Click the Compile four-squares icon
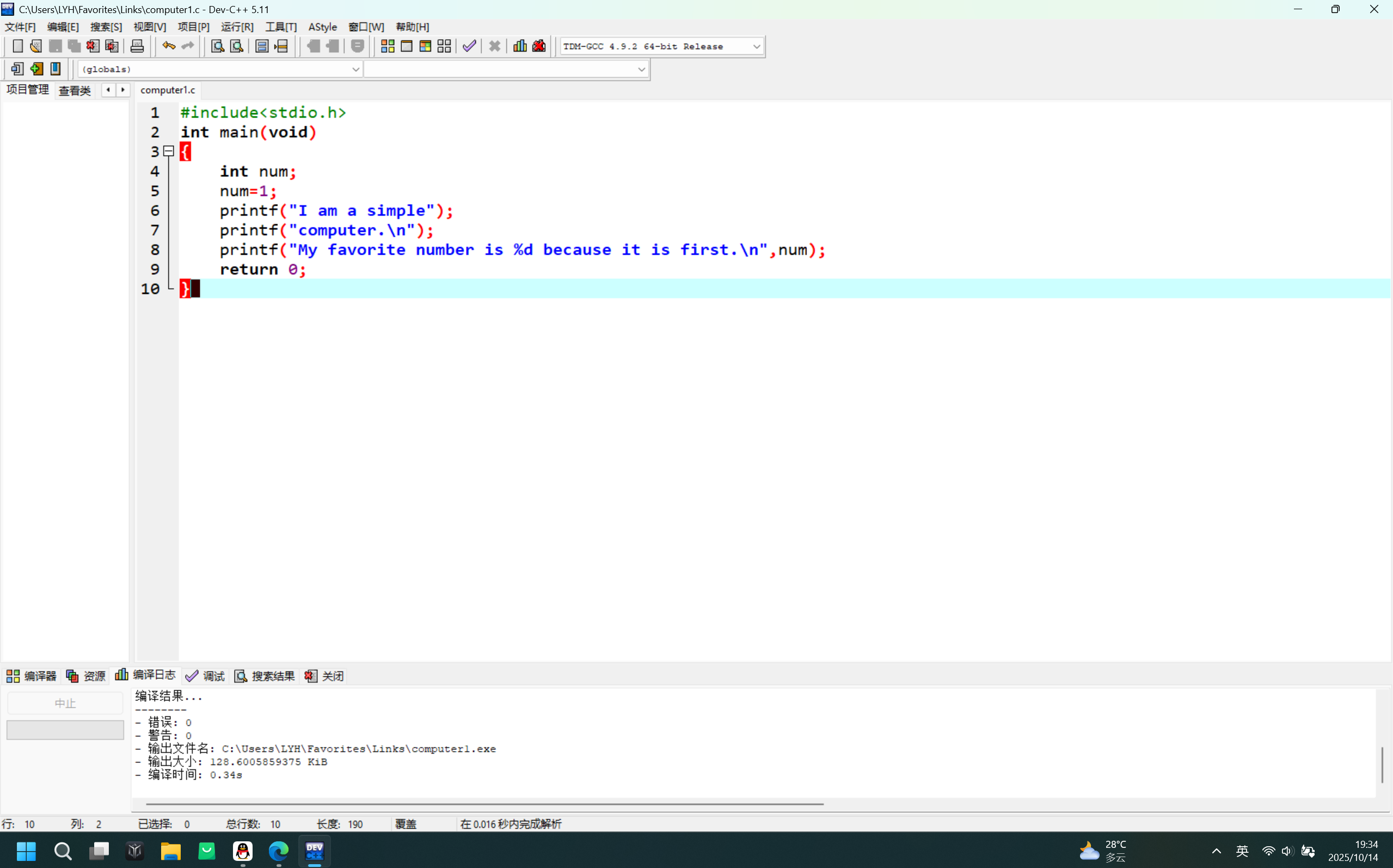This screenshot has width=1393, height=868. 388,46
